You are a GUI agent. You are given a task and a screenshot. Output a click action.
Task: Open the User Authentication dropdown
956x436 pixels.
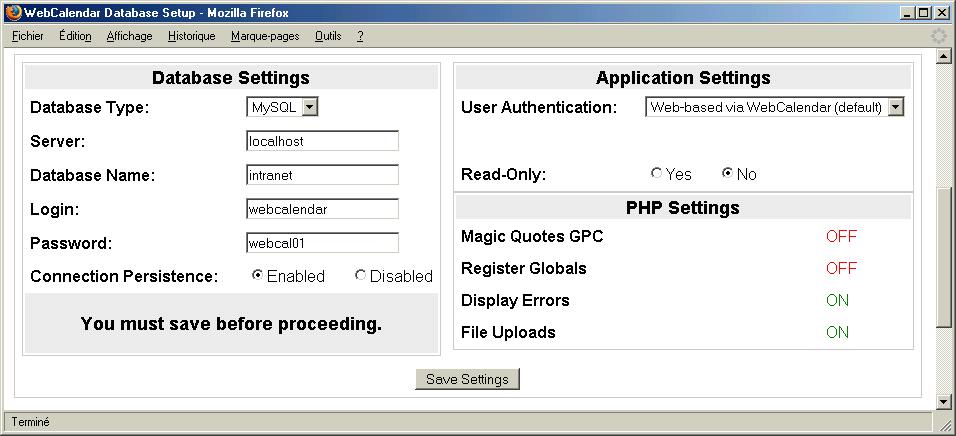point(774,107)
